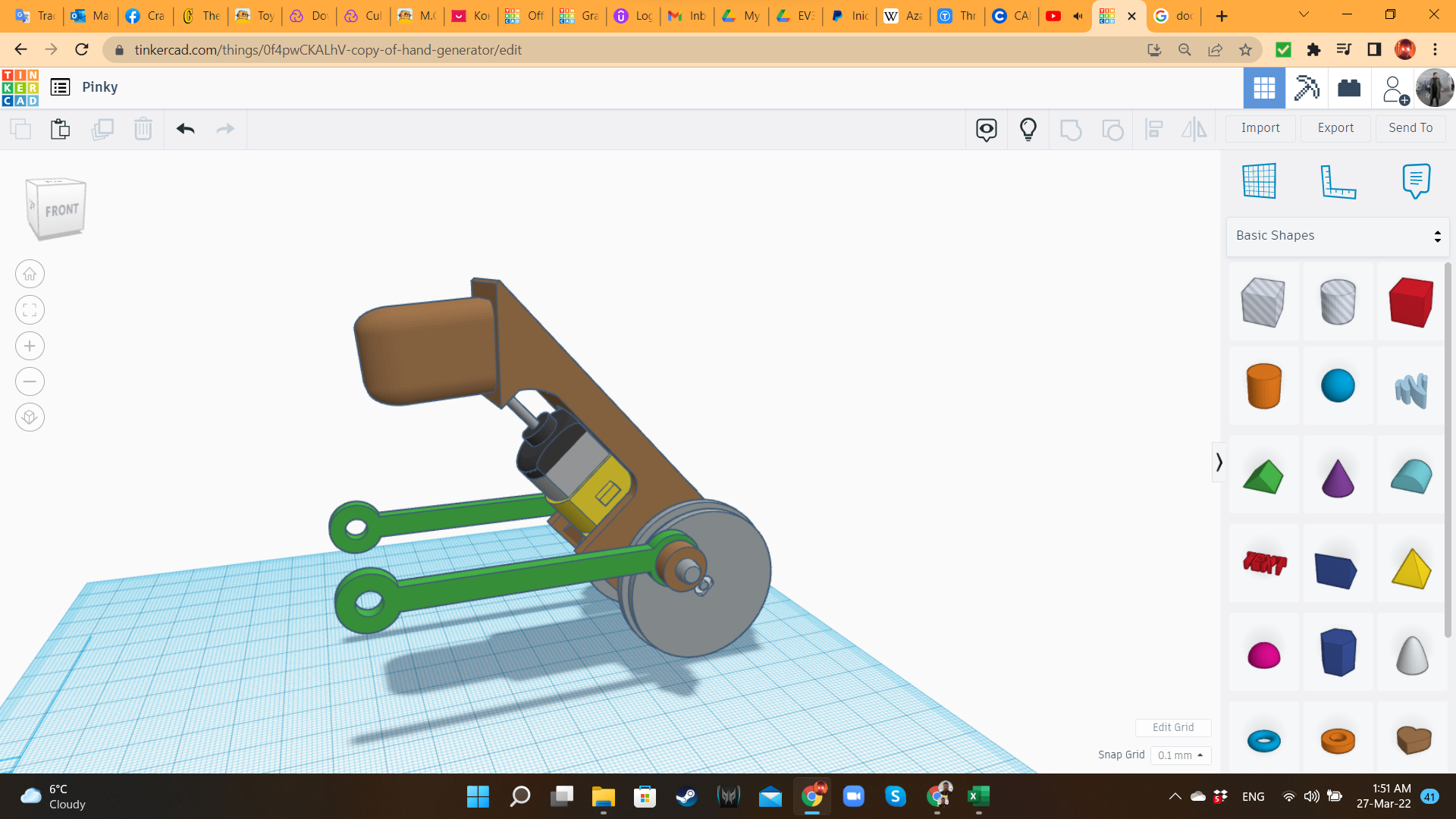Click the zoom out minus icon
This screenshot has height=819, width=1456.
click(30, 381)
